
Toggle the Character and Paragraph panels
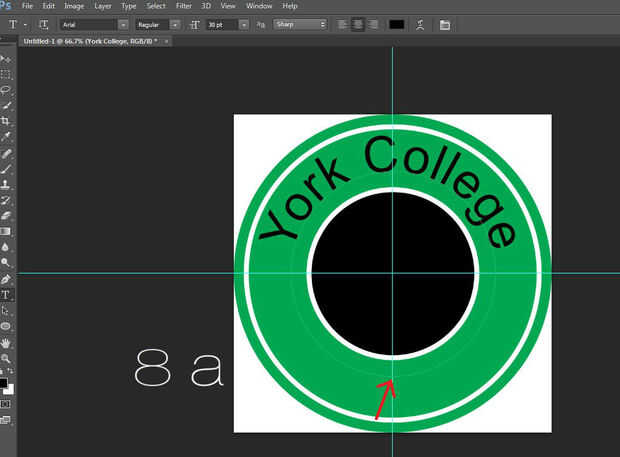pos(445,24)
